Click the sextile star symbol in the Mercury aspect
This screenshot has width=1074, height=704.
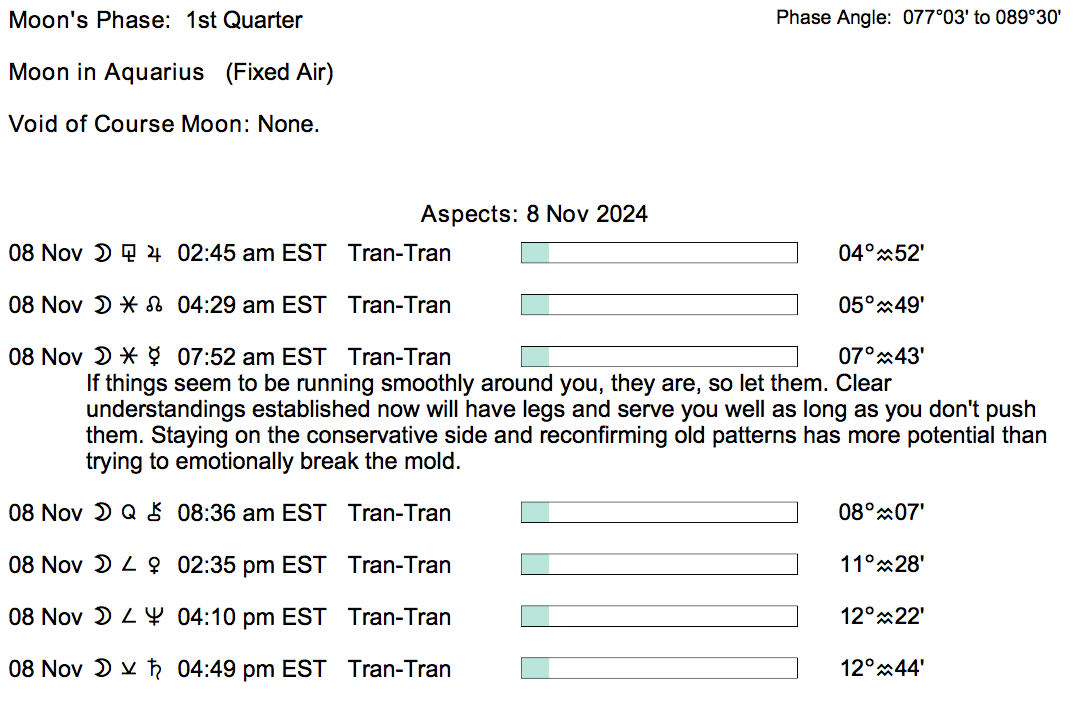[127, 357]
